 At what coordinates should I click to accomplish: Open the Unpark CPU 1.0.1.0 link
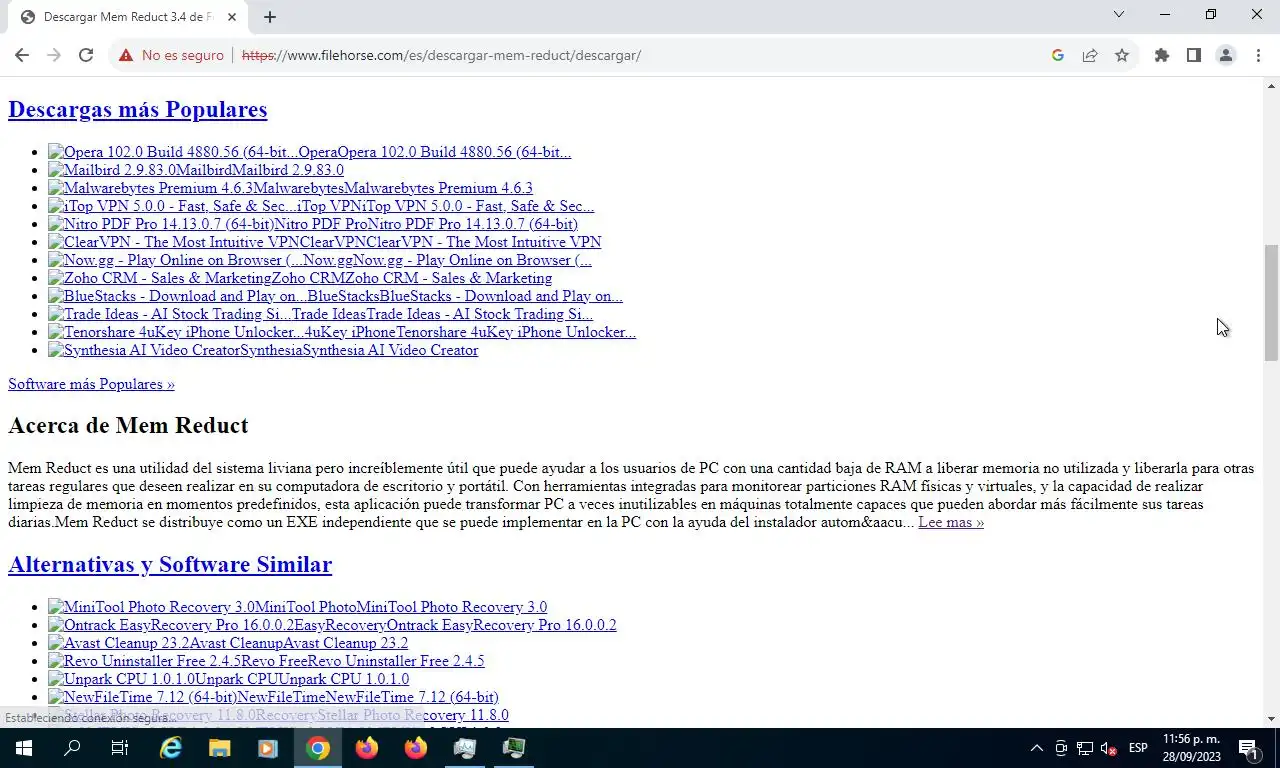228,679
